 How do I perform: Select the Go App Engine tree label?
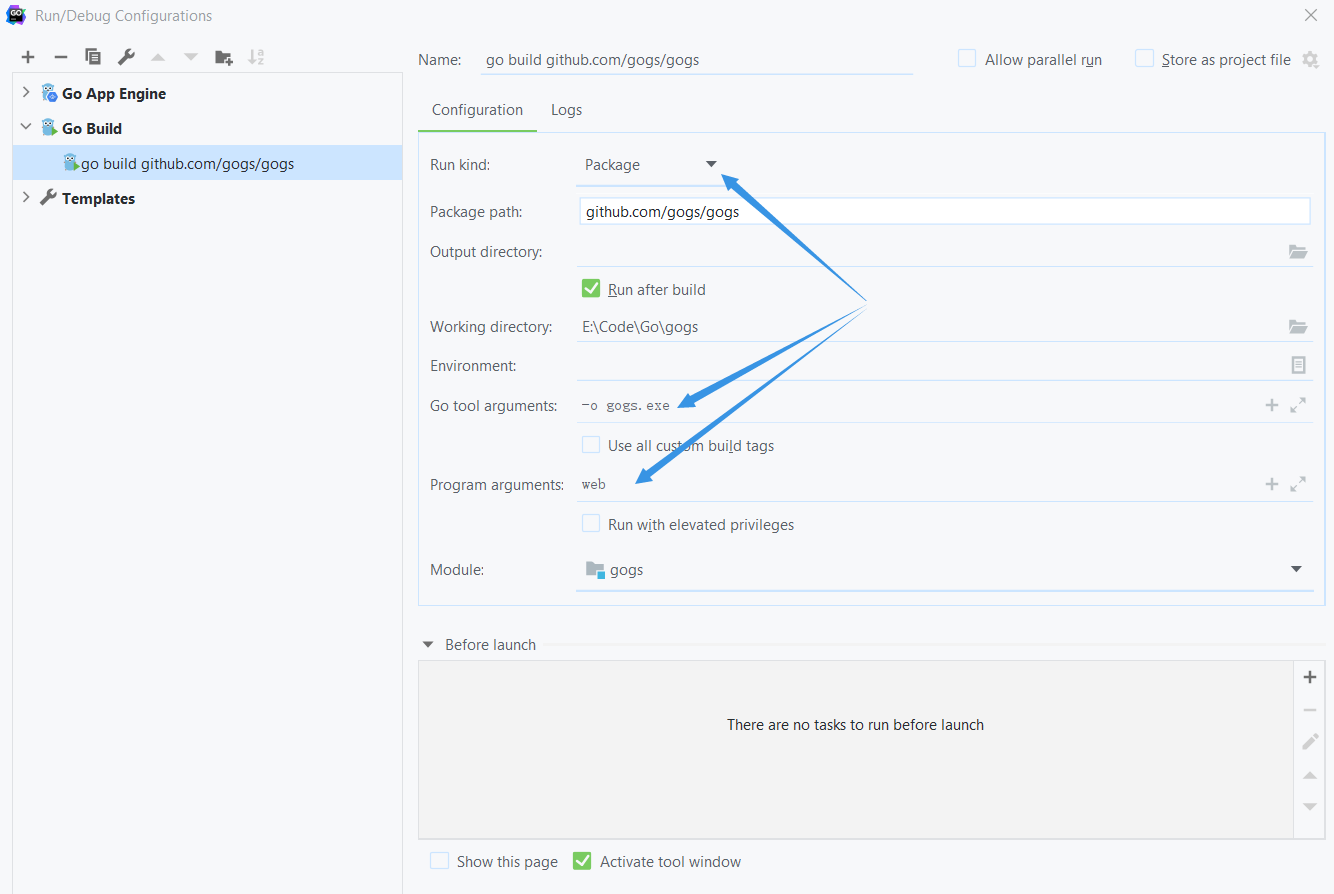click(114, 93)
